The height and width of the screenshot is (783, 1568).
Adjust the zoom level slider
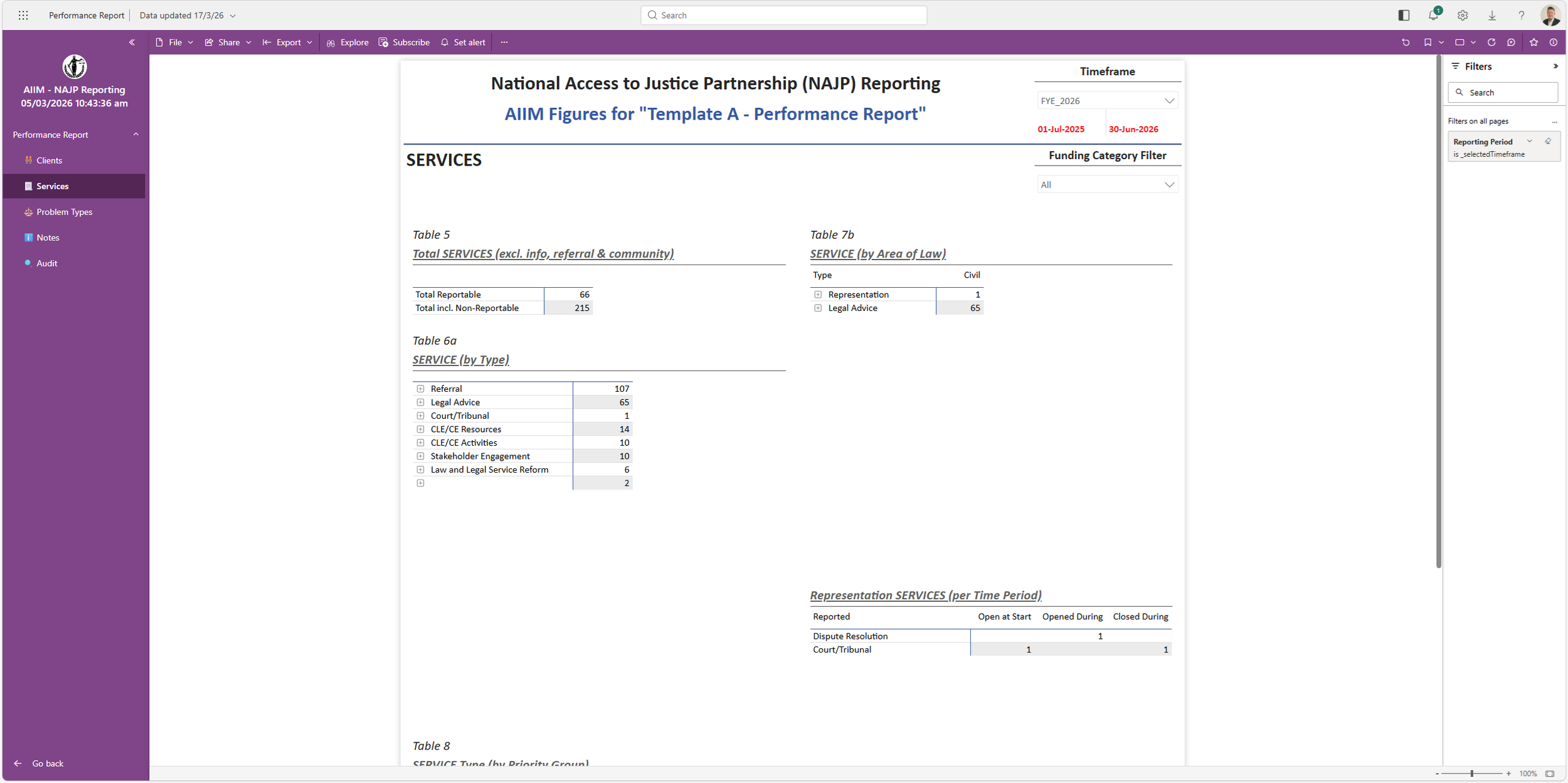1471,774
